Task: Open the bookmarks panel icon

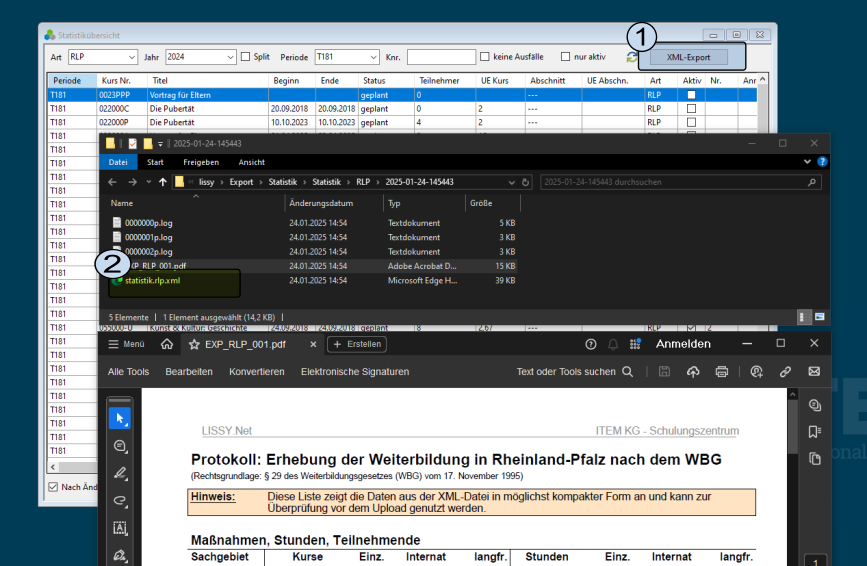Action: [814, 432]
